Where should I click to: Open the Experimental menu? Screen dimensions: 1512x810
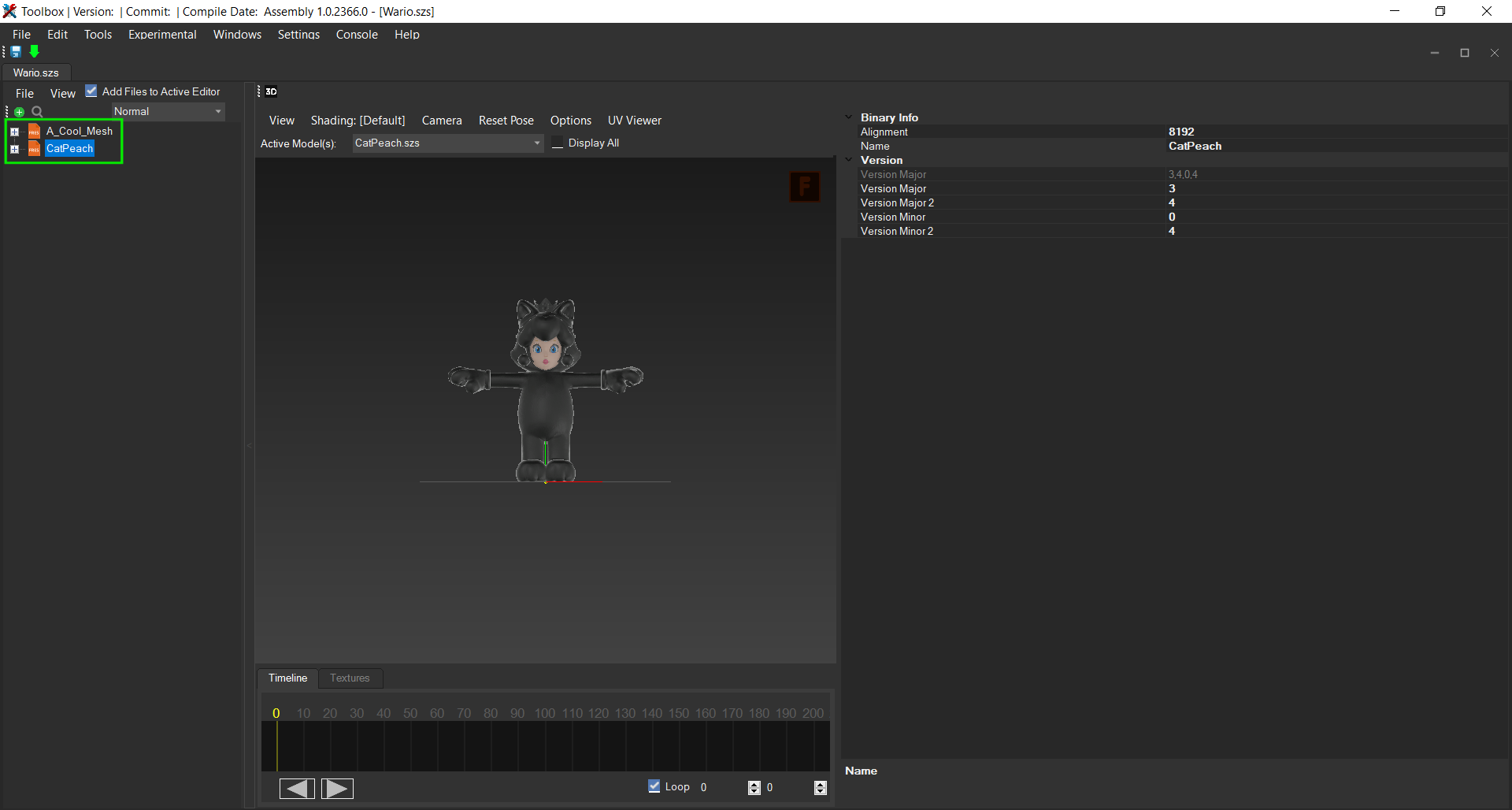tap(162, 35)
